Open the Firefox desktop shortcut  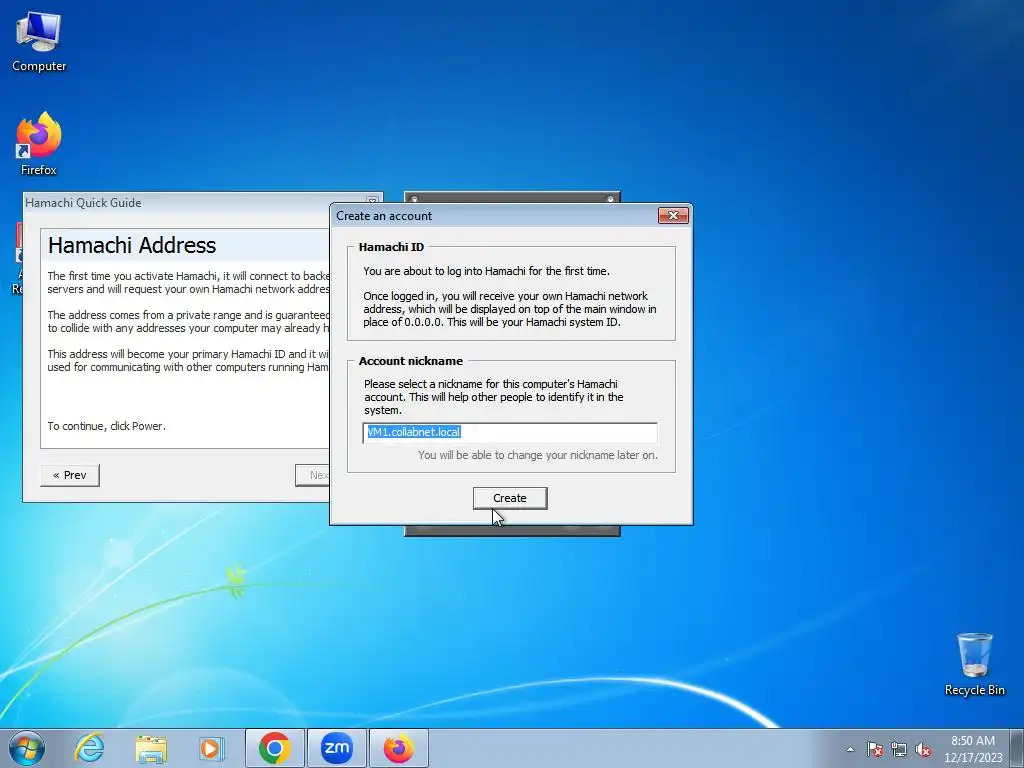(39, 144)
